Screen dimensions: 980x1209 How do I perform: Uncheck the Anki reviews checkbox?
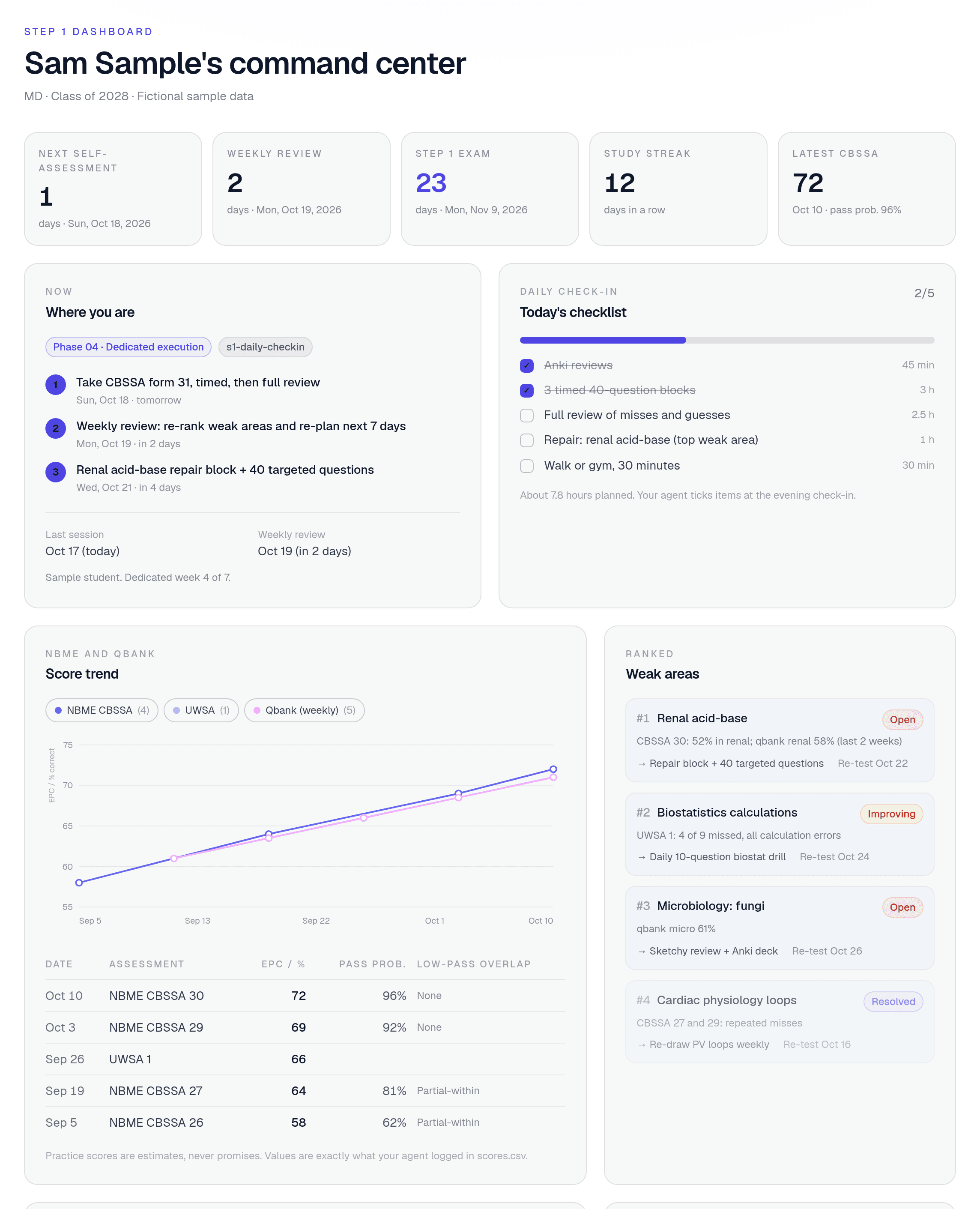coord(527,365)
